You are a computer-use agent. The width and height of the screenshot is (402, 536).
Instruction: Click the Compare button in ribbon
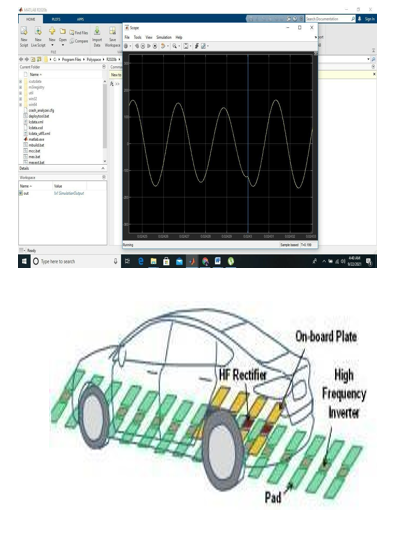click(79, 41)
